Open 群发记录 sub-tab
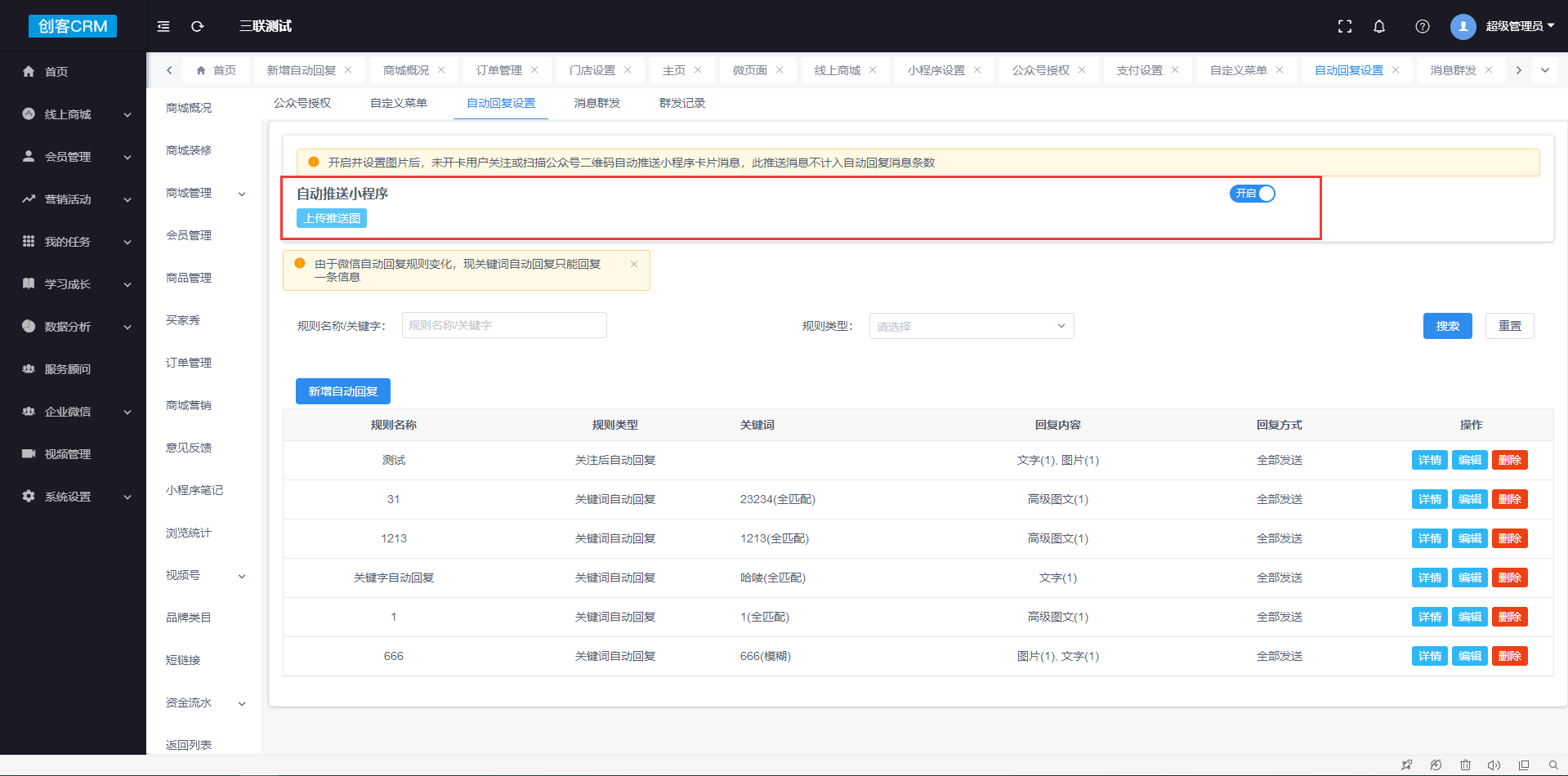1568x776 pixels. point(681,103)
